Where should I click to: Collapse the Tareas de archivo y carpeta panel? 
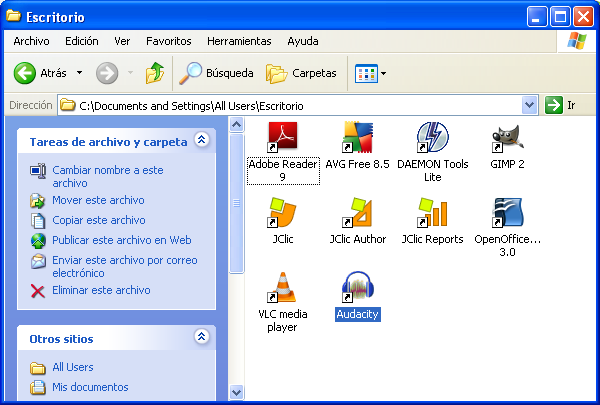tap(201, 141)
